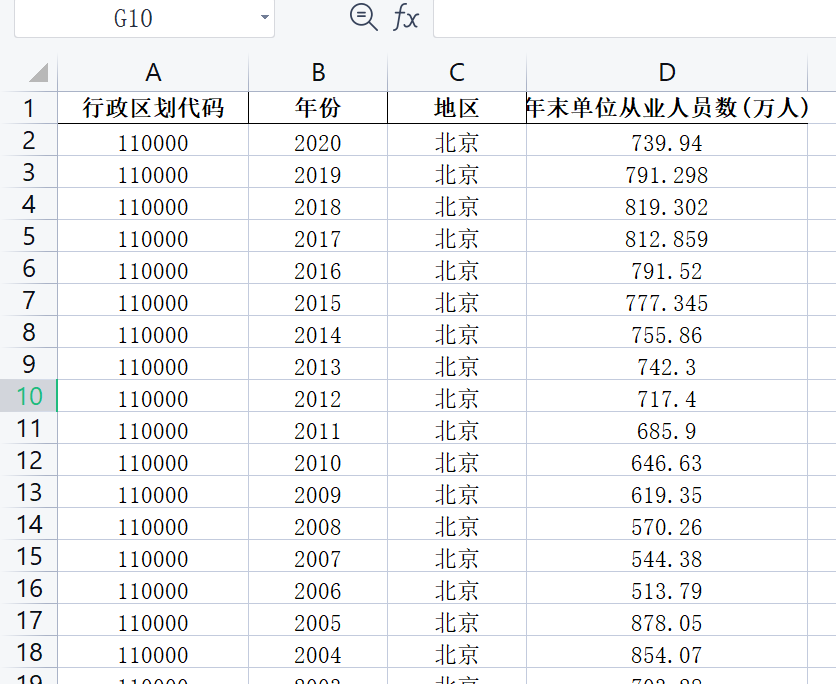
Task: Select column D header
Action: coord(667,73)
